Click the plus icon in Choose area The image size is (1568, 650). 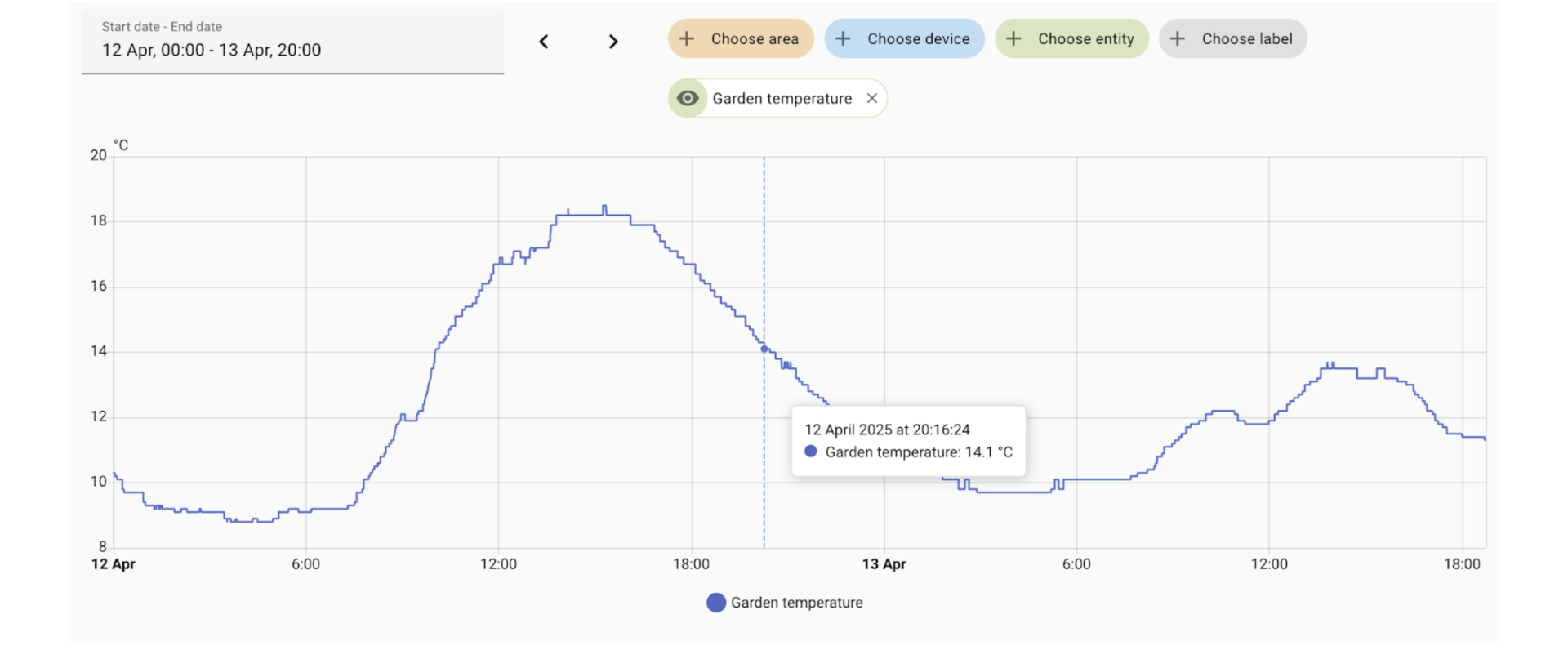click(687, 39)
